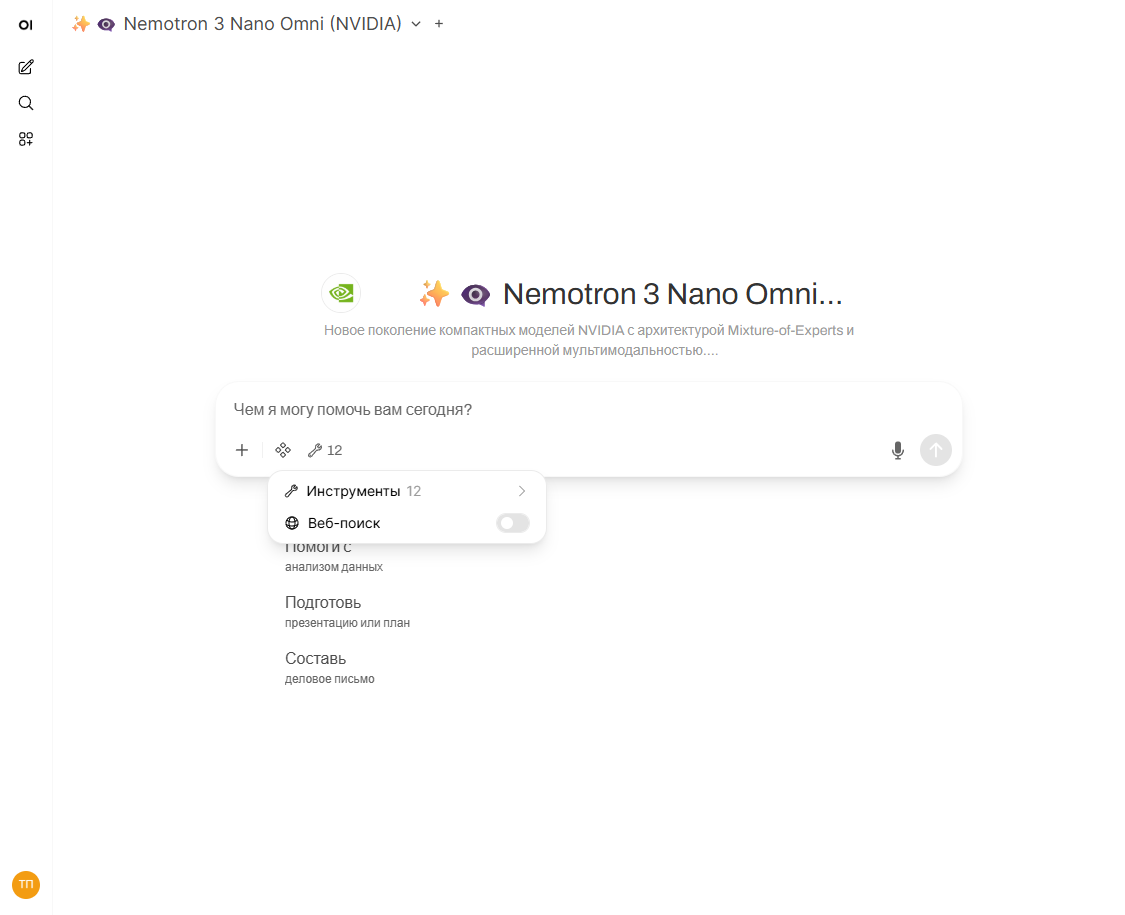Start voice dictation with microphone icon
This screenshot has height=915, width=1125.
898,450
